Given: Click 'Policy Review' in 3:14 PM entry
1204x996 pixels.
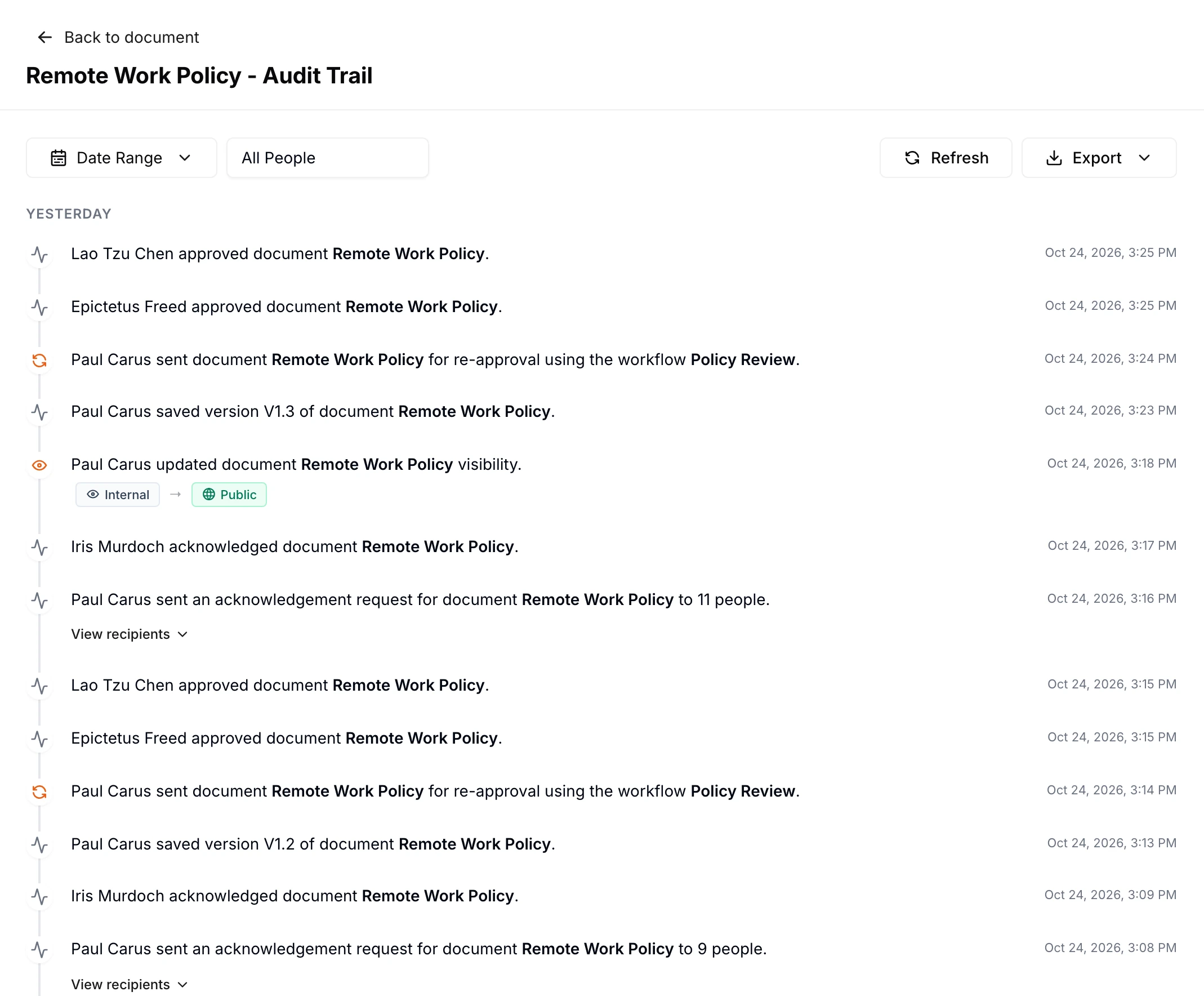Looking at the screenshot, I should tap(743, 792).
